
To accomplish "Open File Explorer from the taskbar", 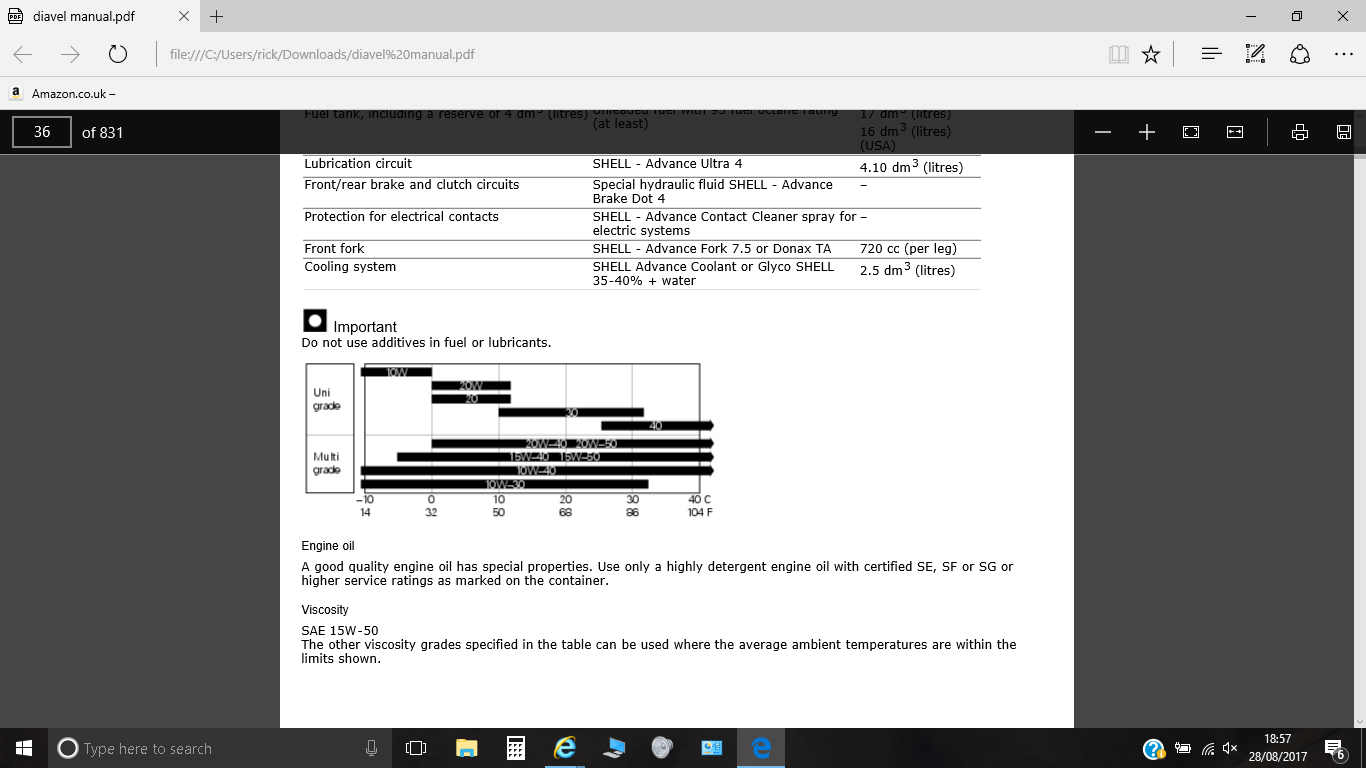I will [x=466, y=748].
